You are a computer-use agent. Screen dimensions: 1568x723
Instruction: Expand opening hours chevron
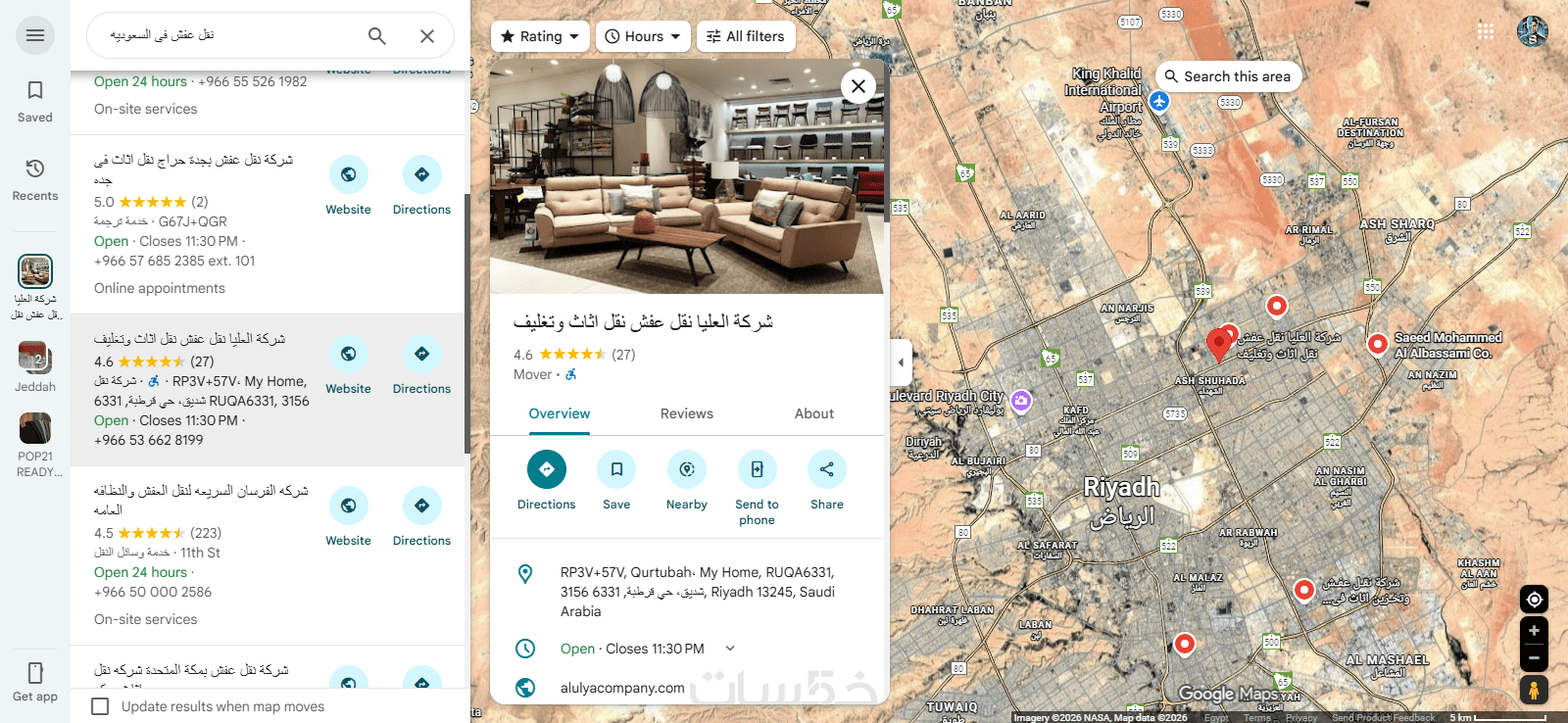coord(729,649)
